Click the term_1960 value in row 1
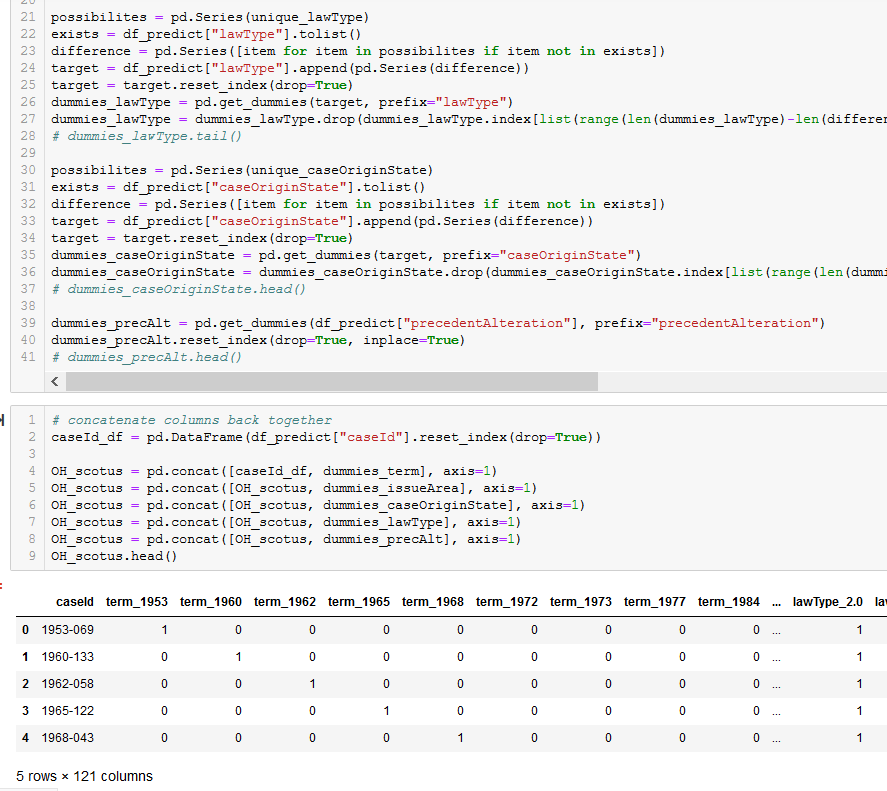The image size is (887, 791). [238, 657]
